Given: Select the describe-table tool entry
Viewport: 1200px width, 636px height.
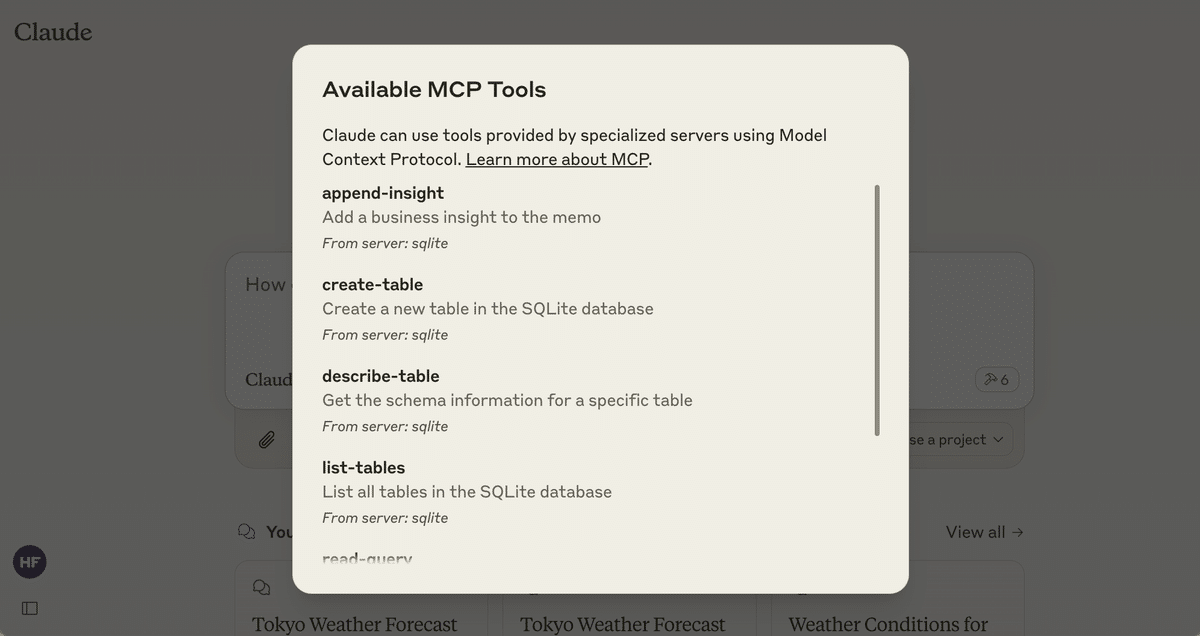Looking at the screenshot, I should tap(380, 376).
